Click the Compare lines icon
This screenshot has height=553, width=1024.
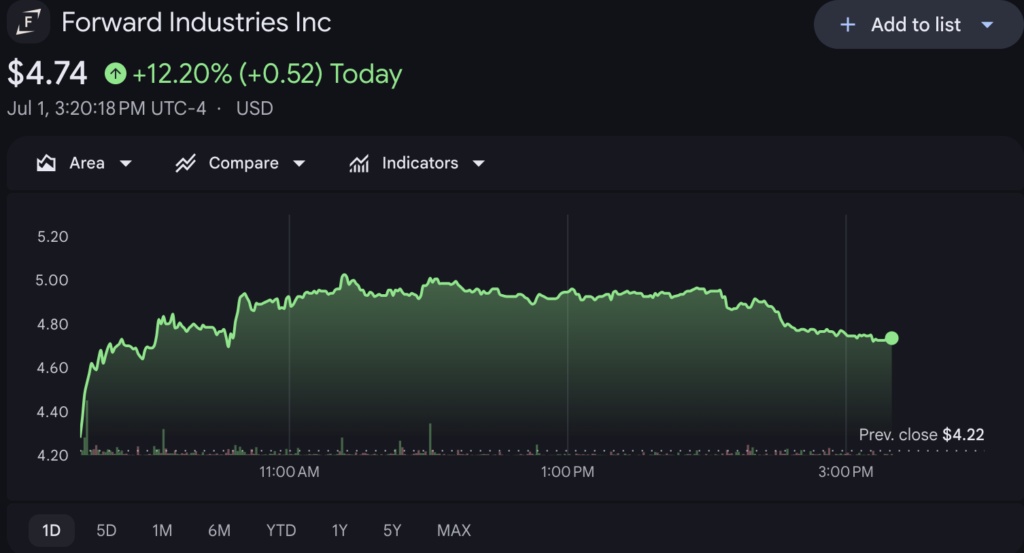tap(185, 163)
